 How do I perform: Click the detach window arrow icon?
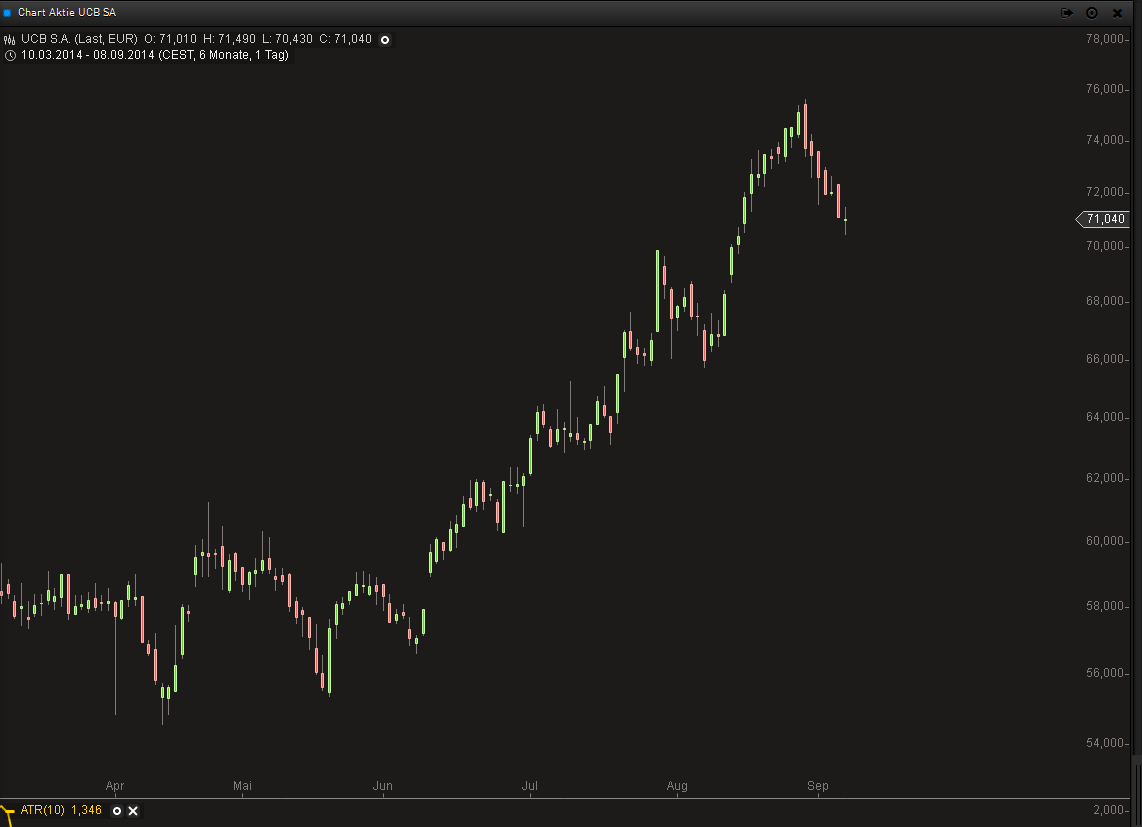[1067, 13]
